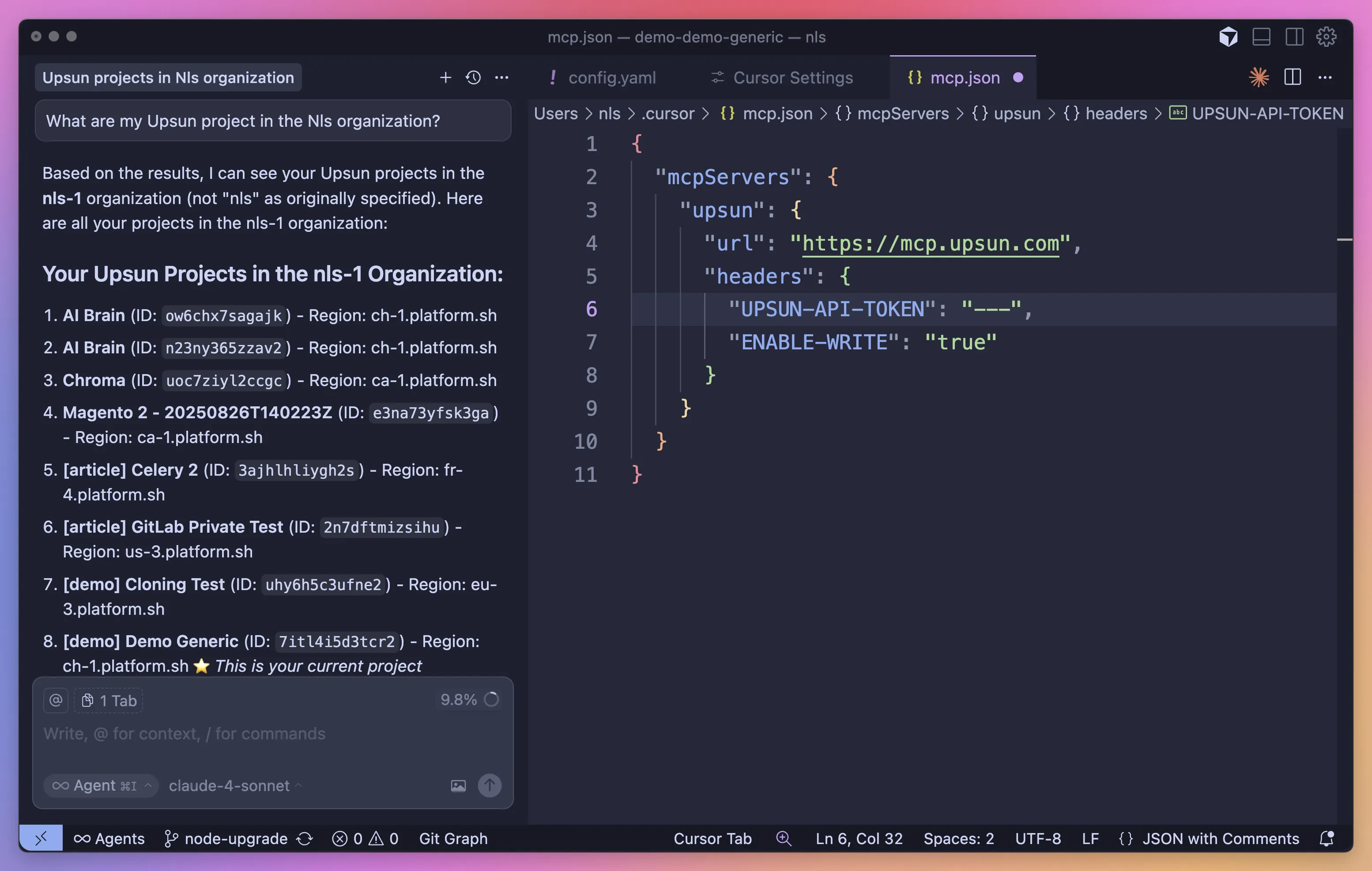Toggle the bottom panel layout
1372x871 pixels.
tap(1261, 37)
